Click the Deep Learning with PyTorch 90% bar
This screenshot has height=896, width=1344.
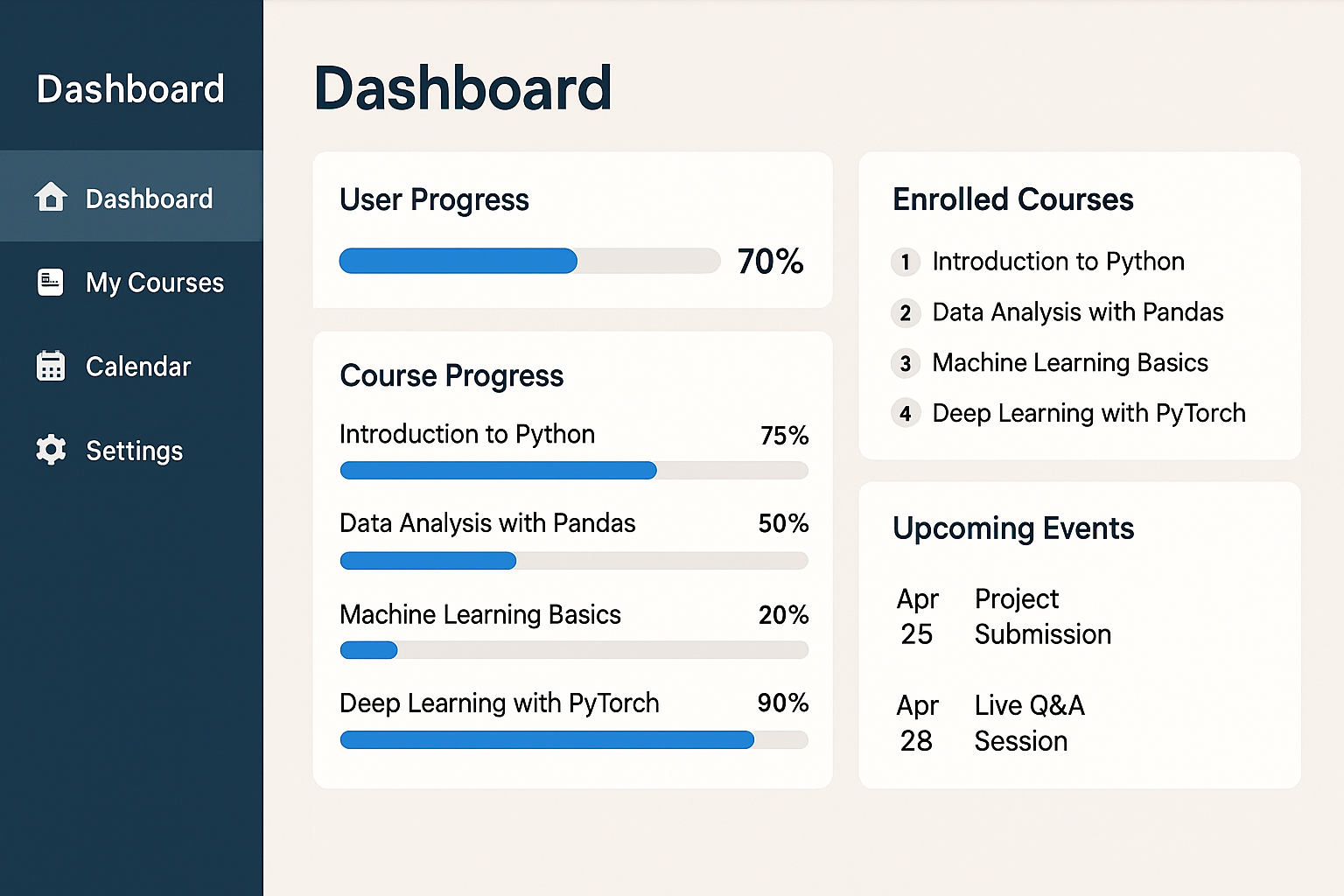pos(574,740)
